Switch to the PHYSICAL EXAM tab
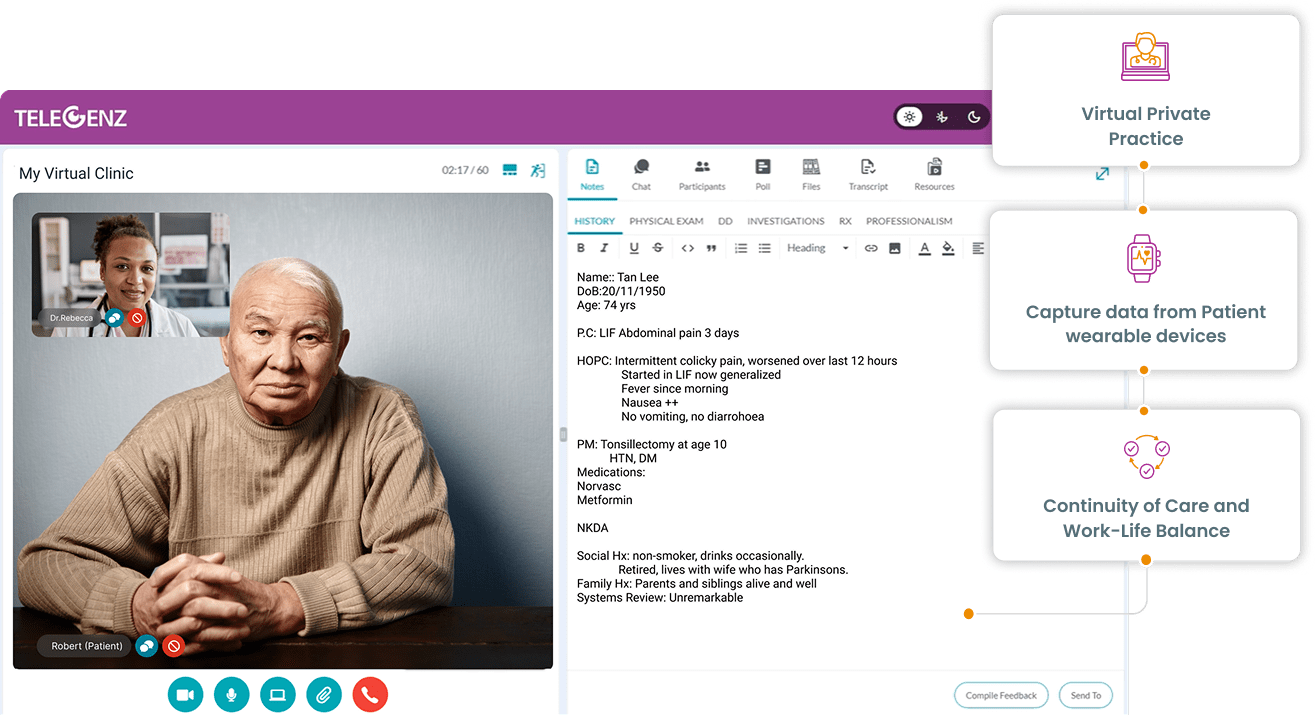This screenshot has width=1315, height=715. (666, 221)
